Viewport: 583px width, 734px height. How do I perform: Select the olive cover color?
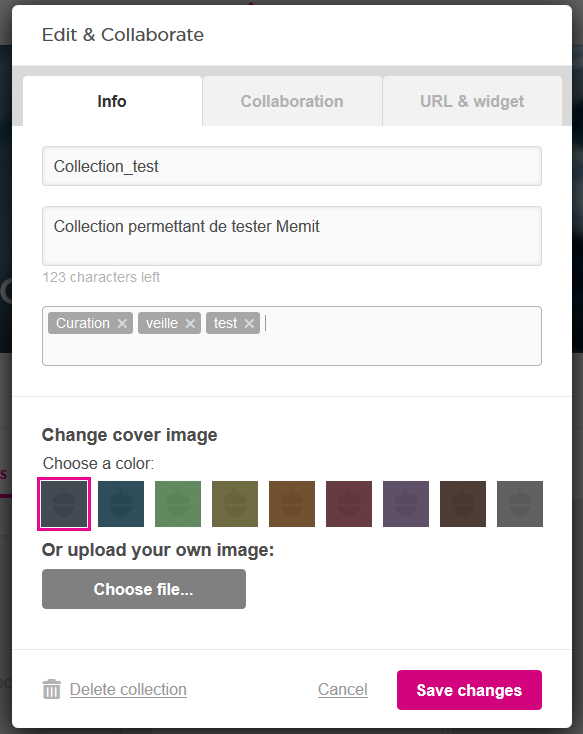[x=235, y=504]
